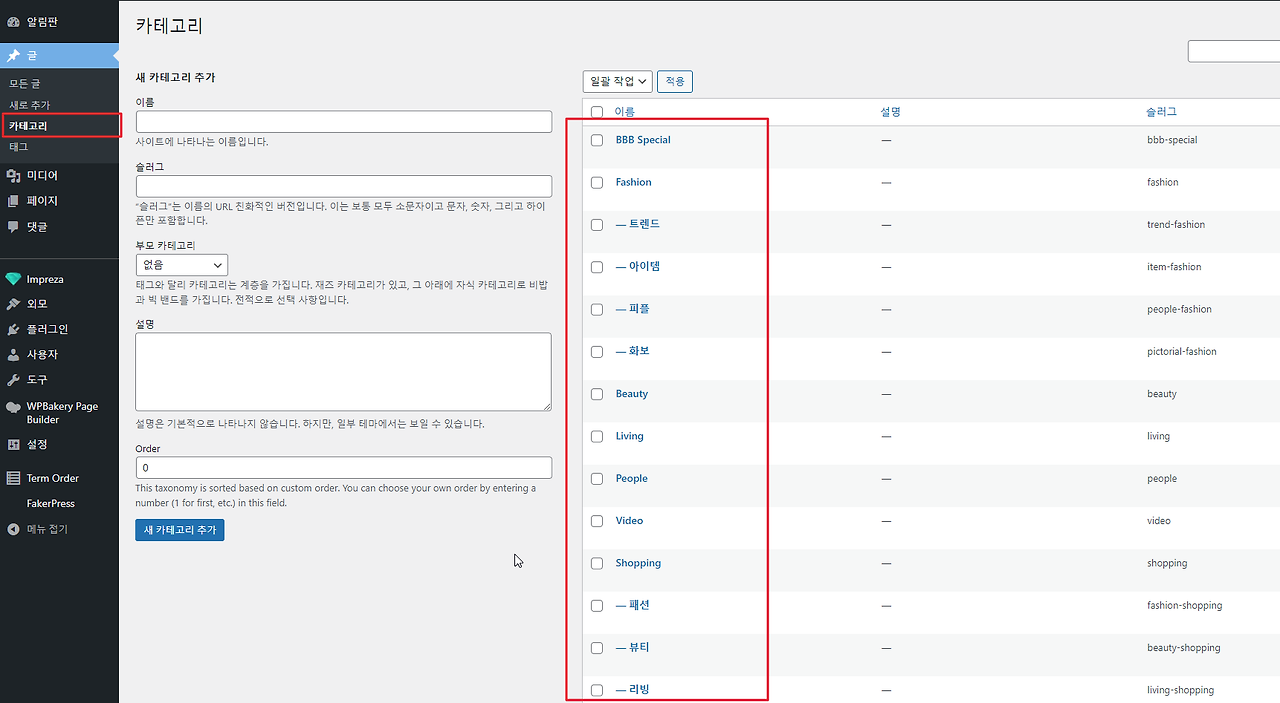Open 카테고리 submenu item

click(x=28, y=126)
